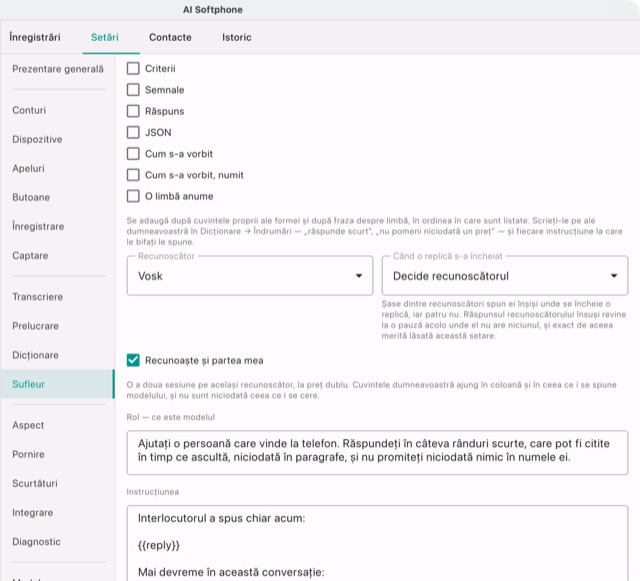Check the JSON option
640x581 pixels.
pos(133,132)
